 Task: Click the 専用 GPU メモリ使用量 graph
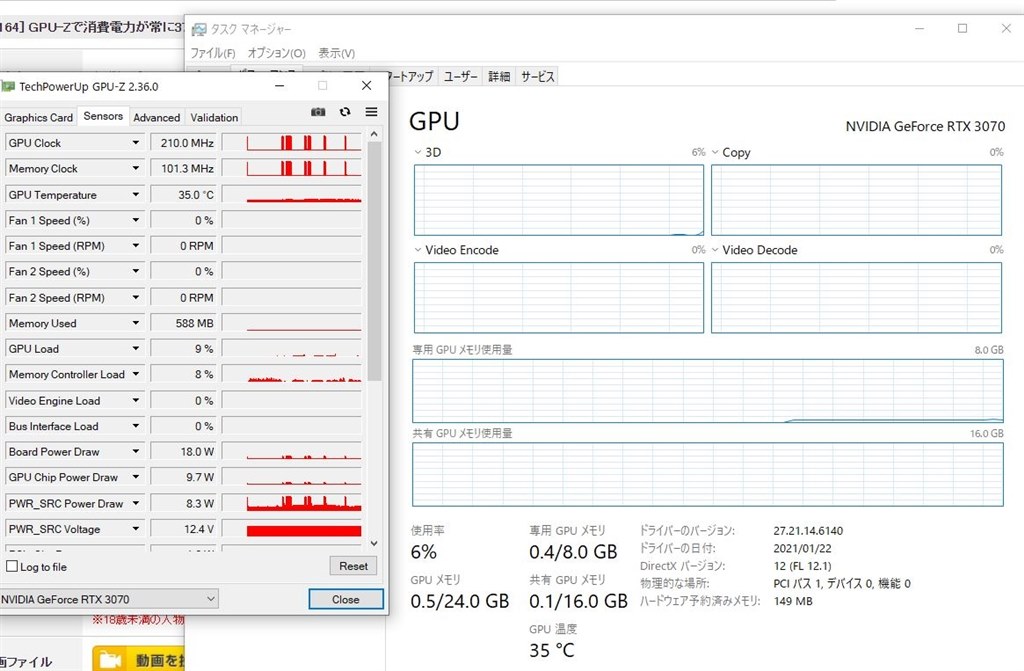708,391
